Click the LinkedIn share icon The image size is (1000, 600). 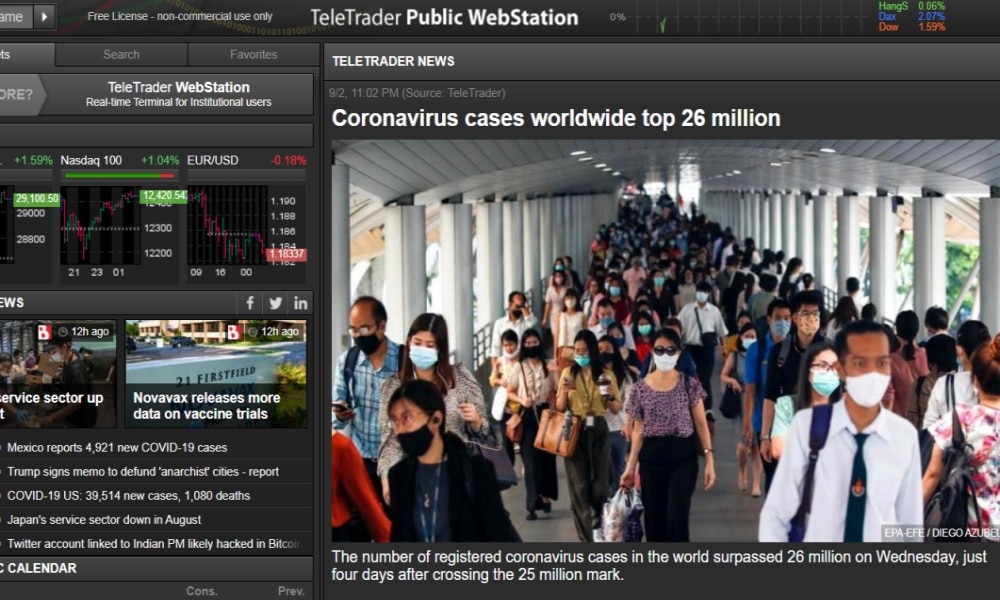pyautogui.click(x=300, y=303)
